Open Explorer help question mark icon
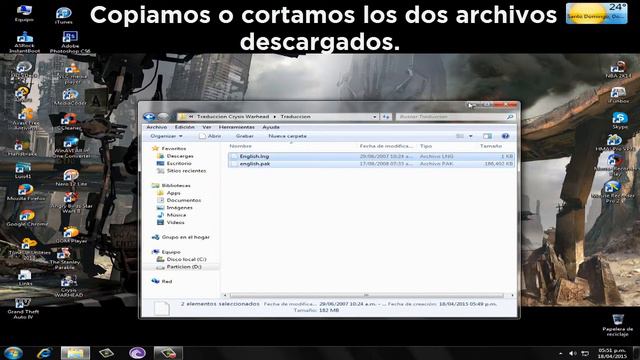Viewport: 640px width, 360px height. point(505,136)
